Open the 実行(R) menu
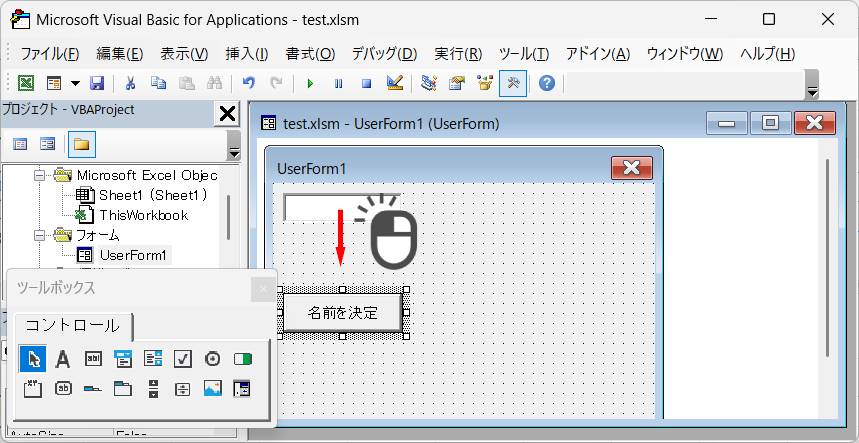The height and width of the screenshot is (443, 859). 458,54
